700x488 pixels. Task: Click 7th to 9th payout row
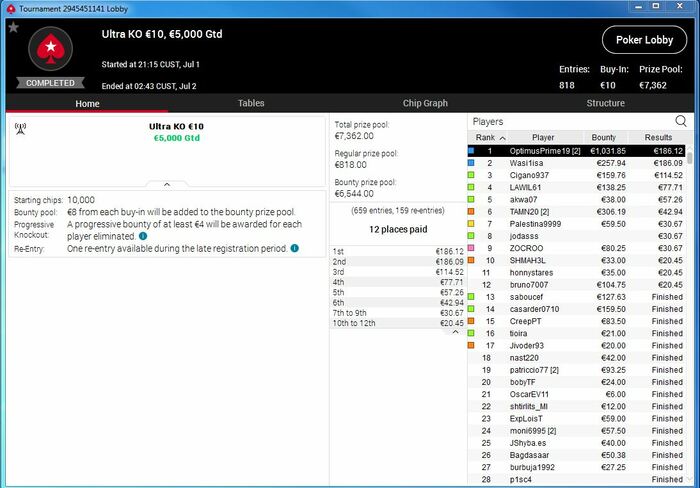point(398,313)
